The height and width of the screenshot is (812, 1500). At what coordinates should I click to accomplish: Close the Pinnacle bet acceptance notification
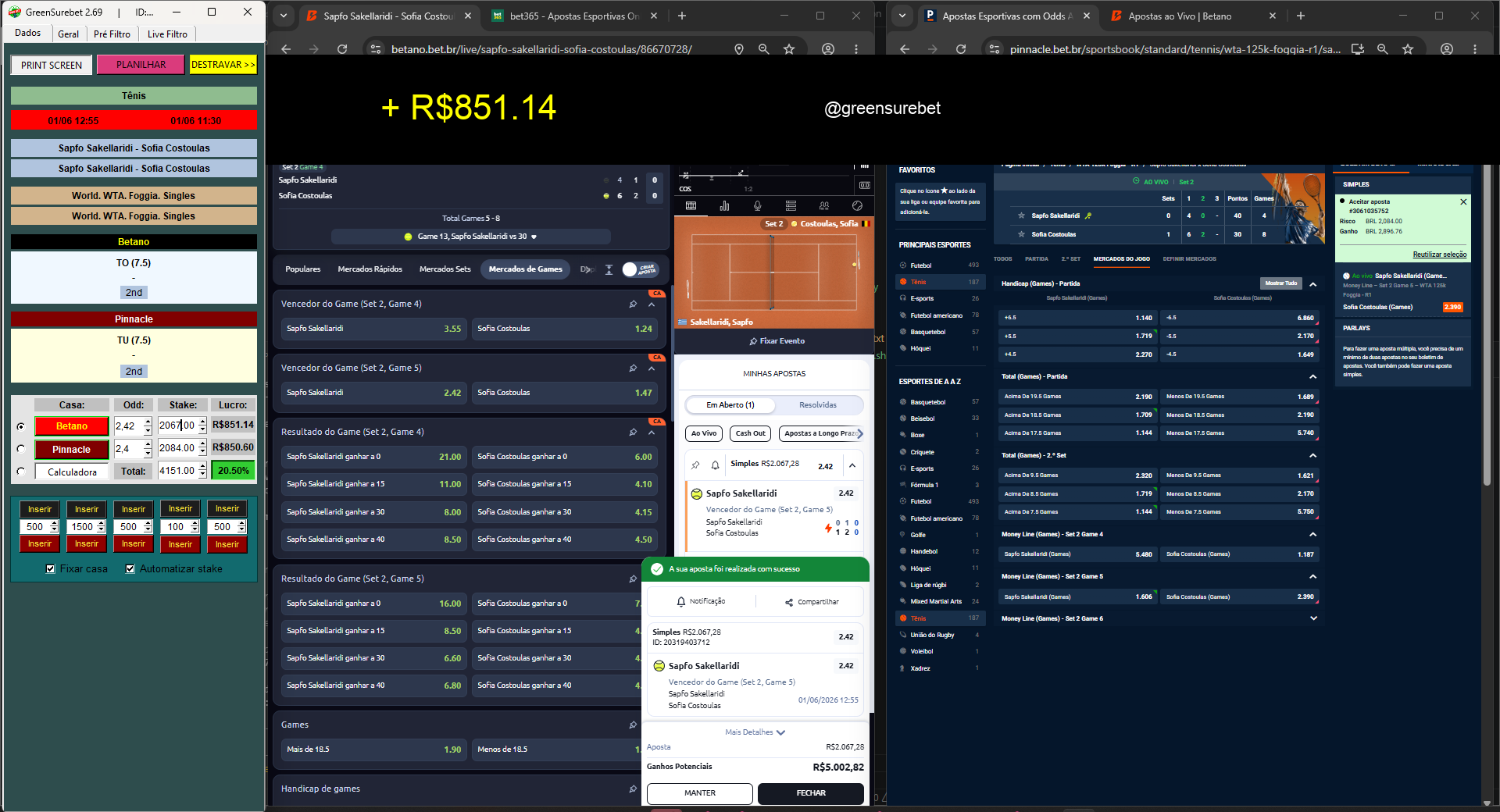click(x=1463, y=201)
